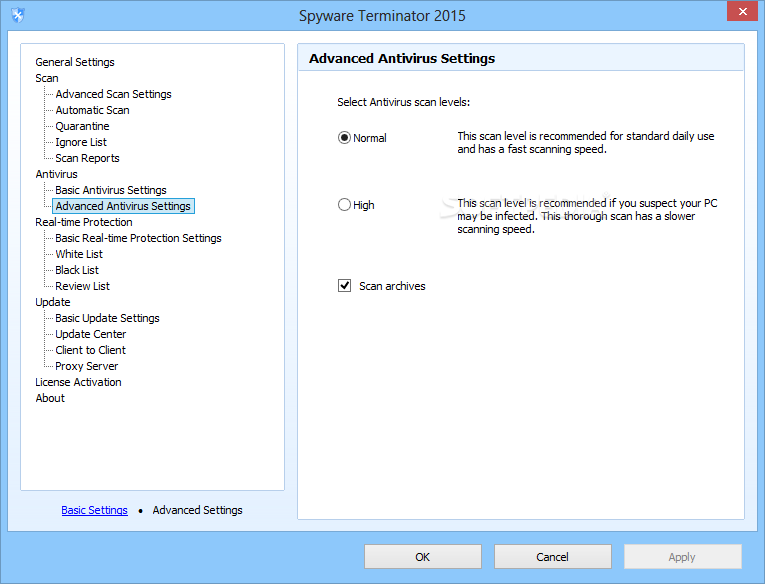Open General Settings in the tree
765x584 pixels.
(75, 62)
